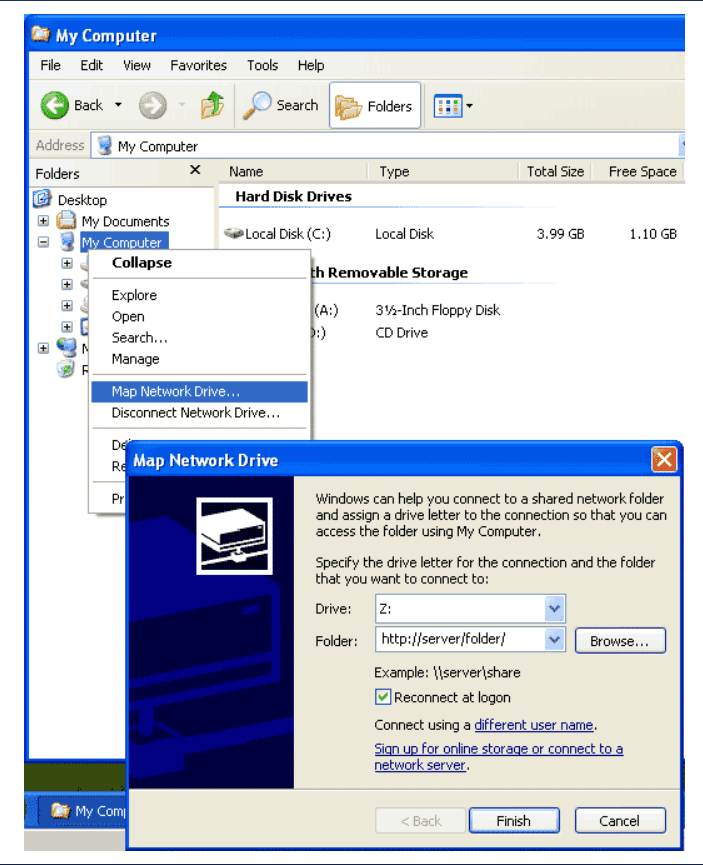The height and width of the screenshot is (865, 703).
Task: Expand the second child node under My Computer
Action: click(x=67, y=284)
